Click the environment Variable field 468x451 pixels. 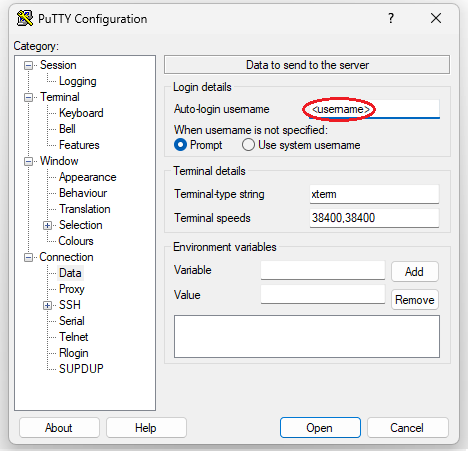[323, 270]
